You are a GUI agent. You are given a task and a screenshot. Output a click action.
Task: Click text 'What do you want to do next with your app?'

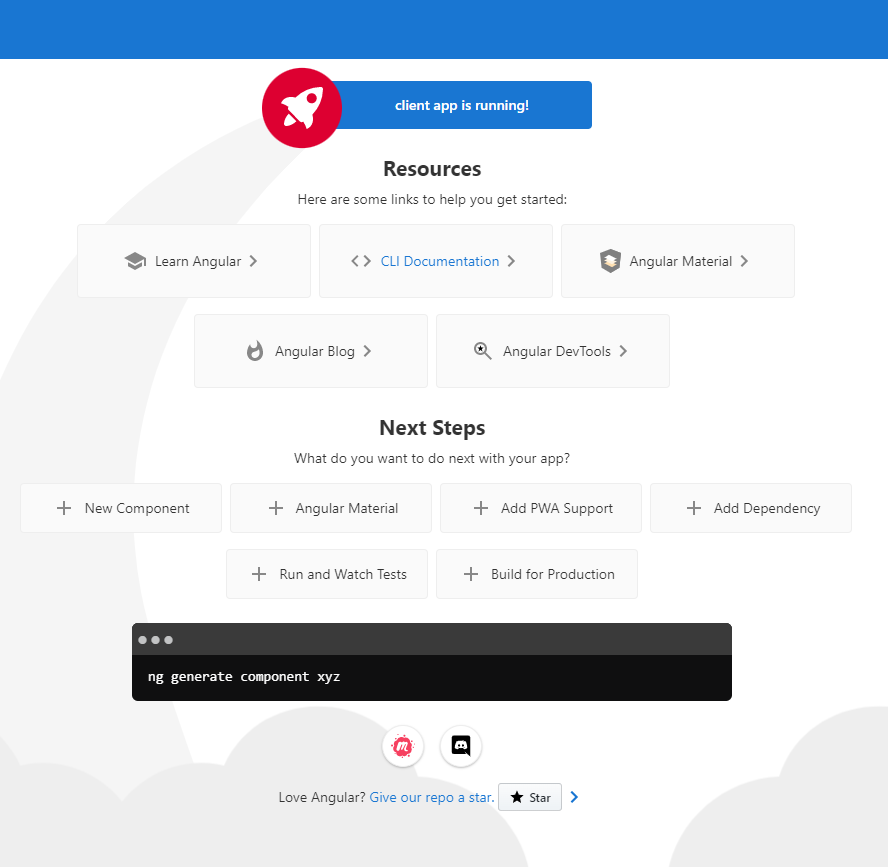point(432,458)
